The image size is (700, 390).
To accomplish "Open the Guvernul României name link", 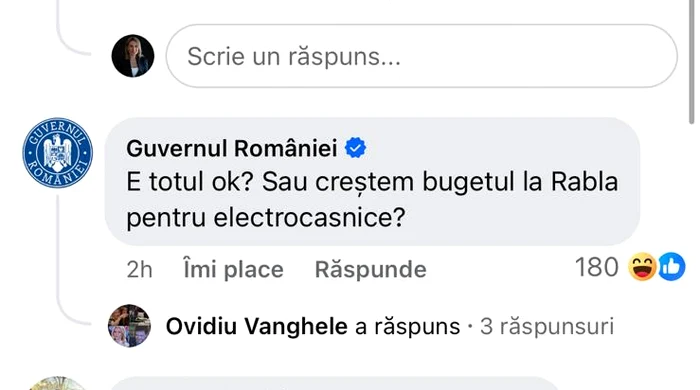I will pyautogui.click(x=232, y=148).
